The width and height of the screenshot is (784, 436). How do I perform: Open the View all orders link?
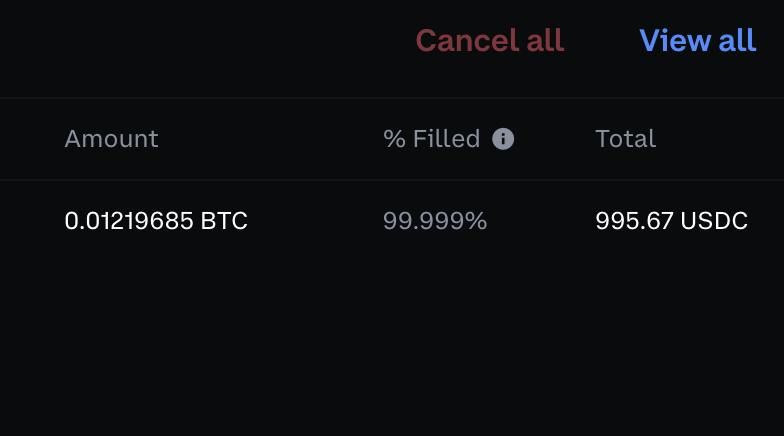click(697, 41)
